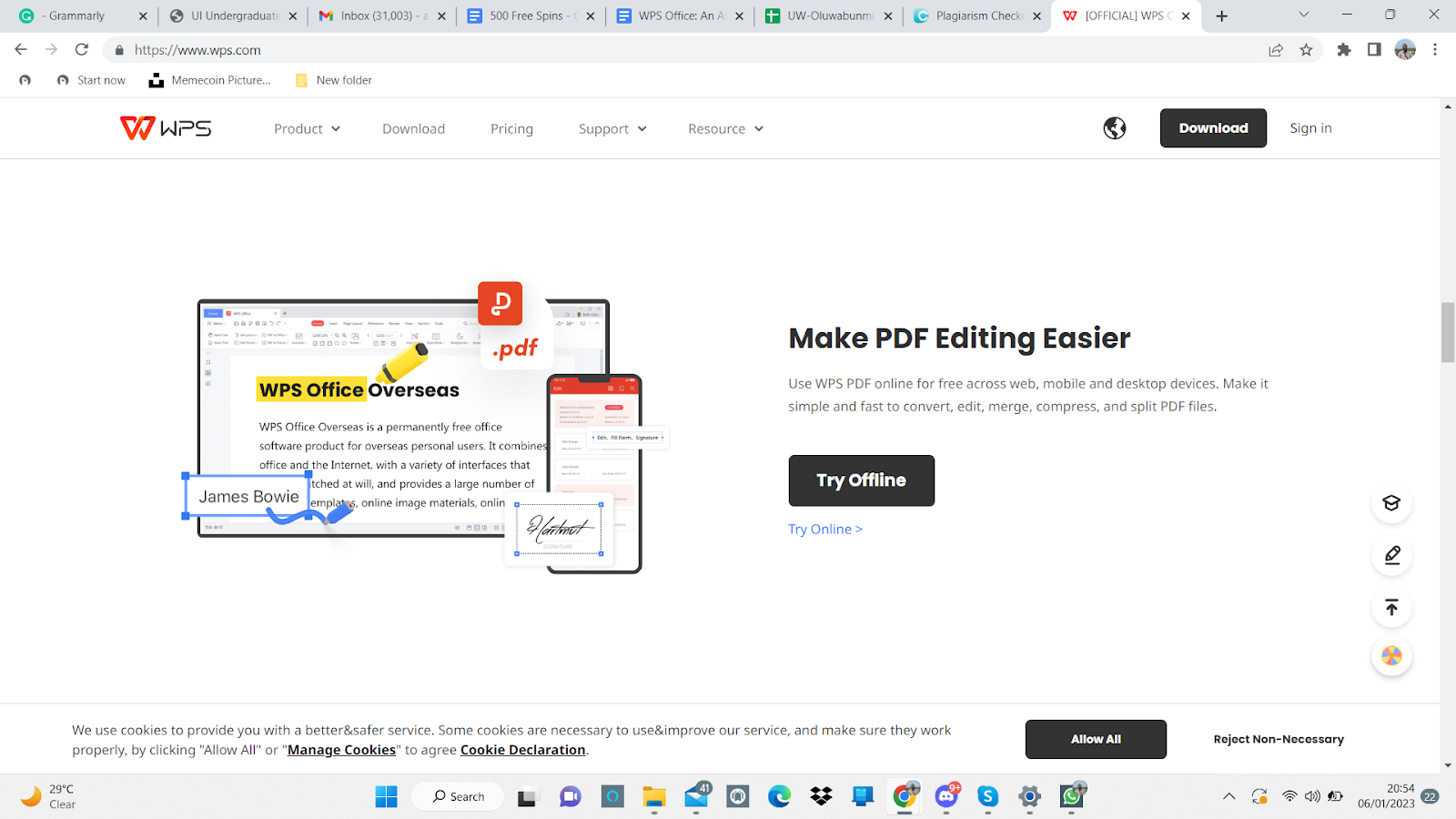Image resolution: width=1456 pixels, height=819 pixels.
Task: Open the Start now bookmark
Action: [91, 80]
